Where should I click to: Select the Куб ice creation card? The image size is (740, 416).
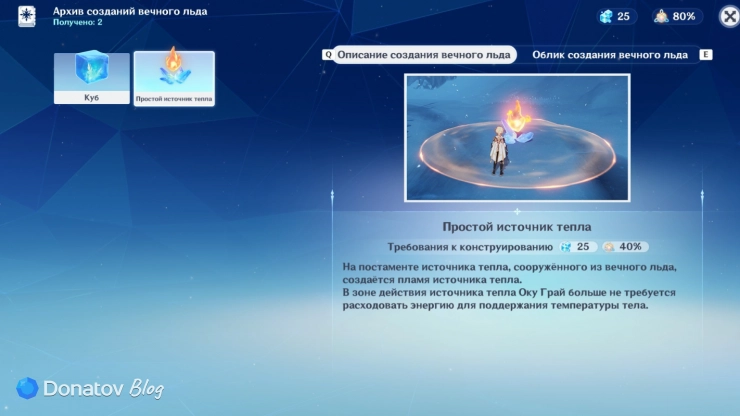tap(92, 78)
